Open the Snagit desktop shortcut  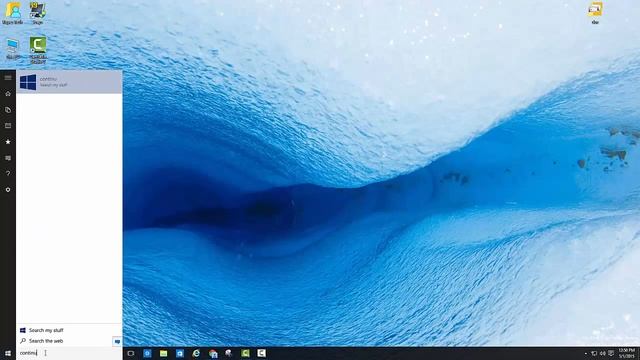pos(38,13)
